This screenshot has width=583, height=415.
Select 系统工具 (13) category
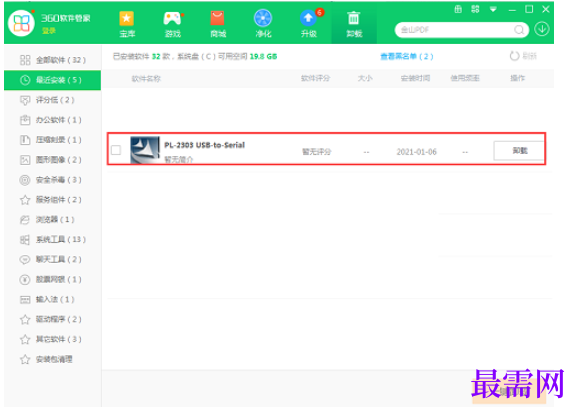pos(52,239)
